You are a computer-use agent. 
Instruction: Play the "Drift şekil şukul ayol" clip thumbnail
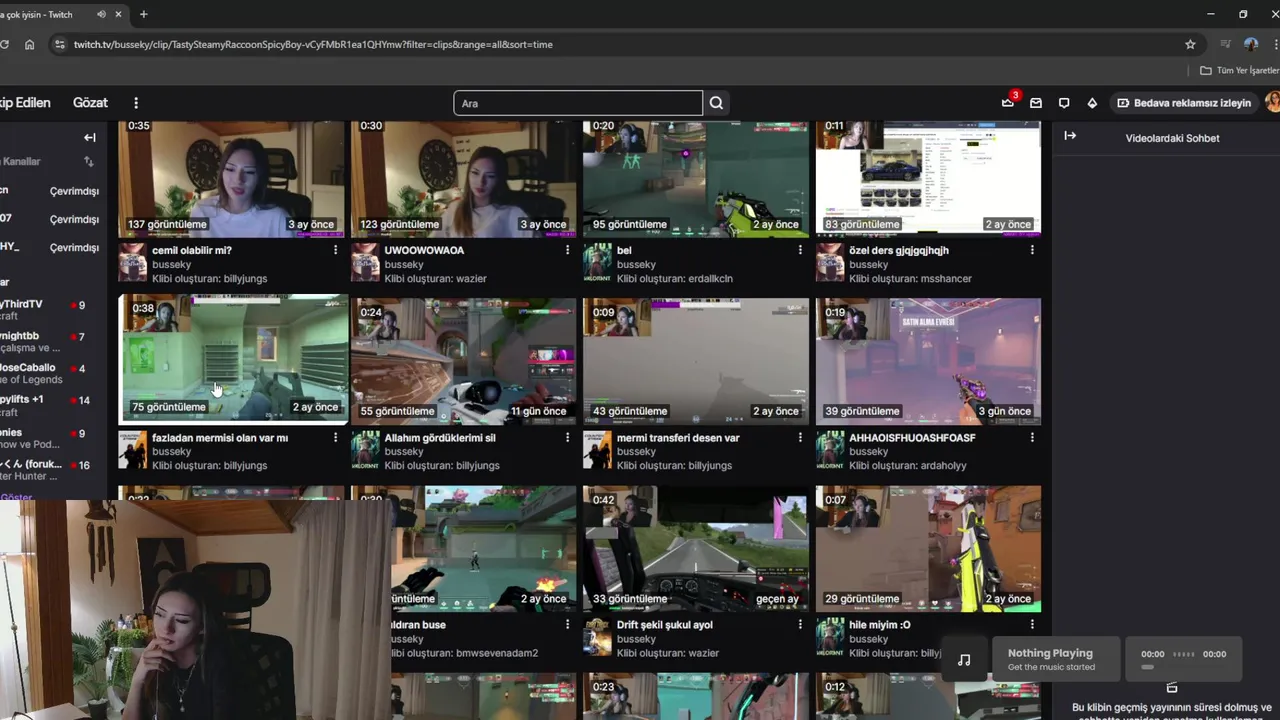(696, 549)
